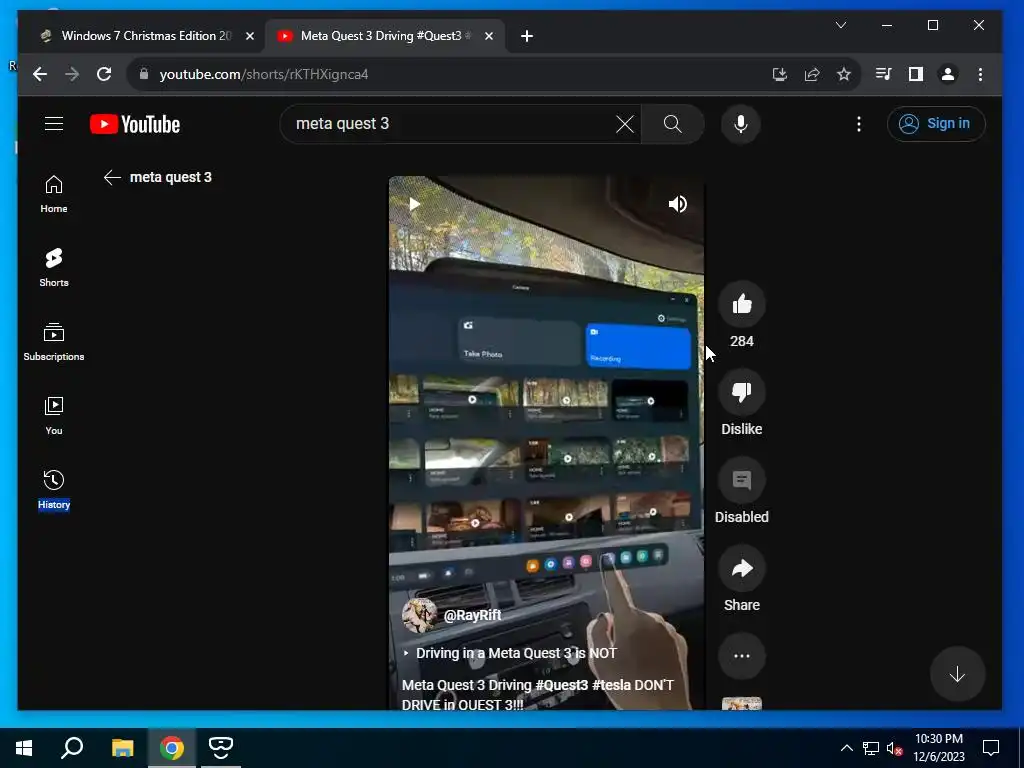The image size is (1024, 768).
Task: Open muted volume control in tray
Action: click(894, 748)
